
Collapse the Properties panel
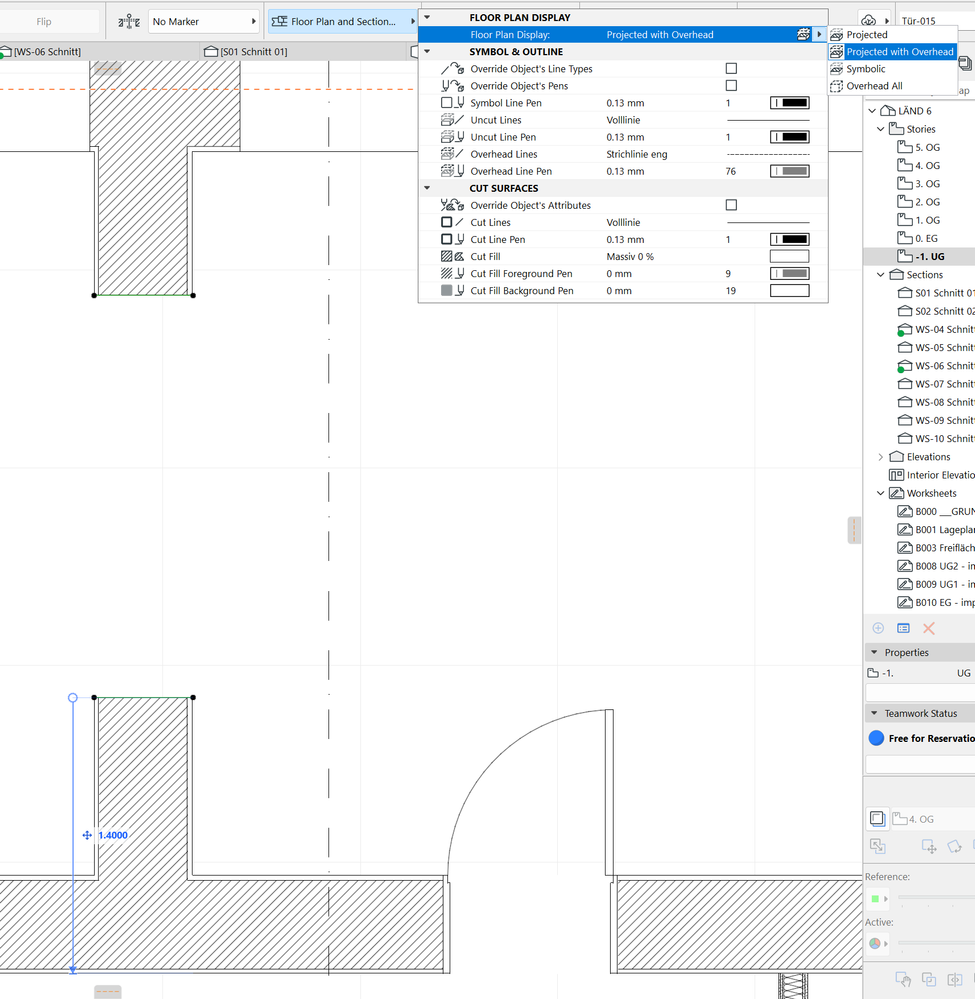(874, 652)
